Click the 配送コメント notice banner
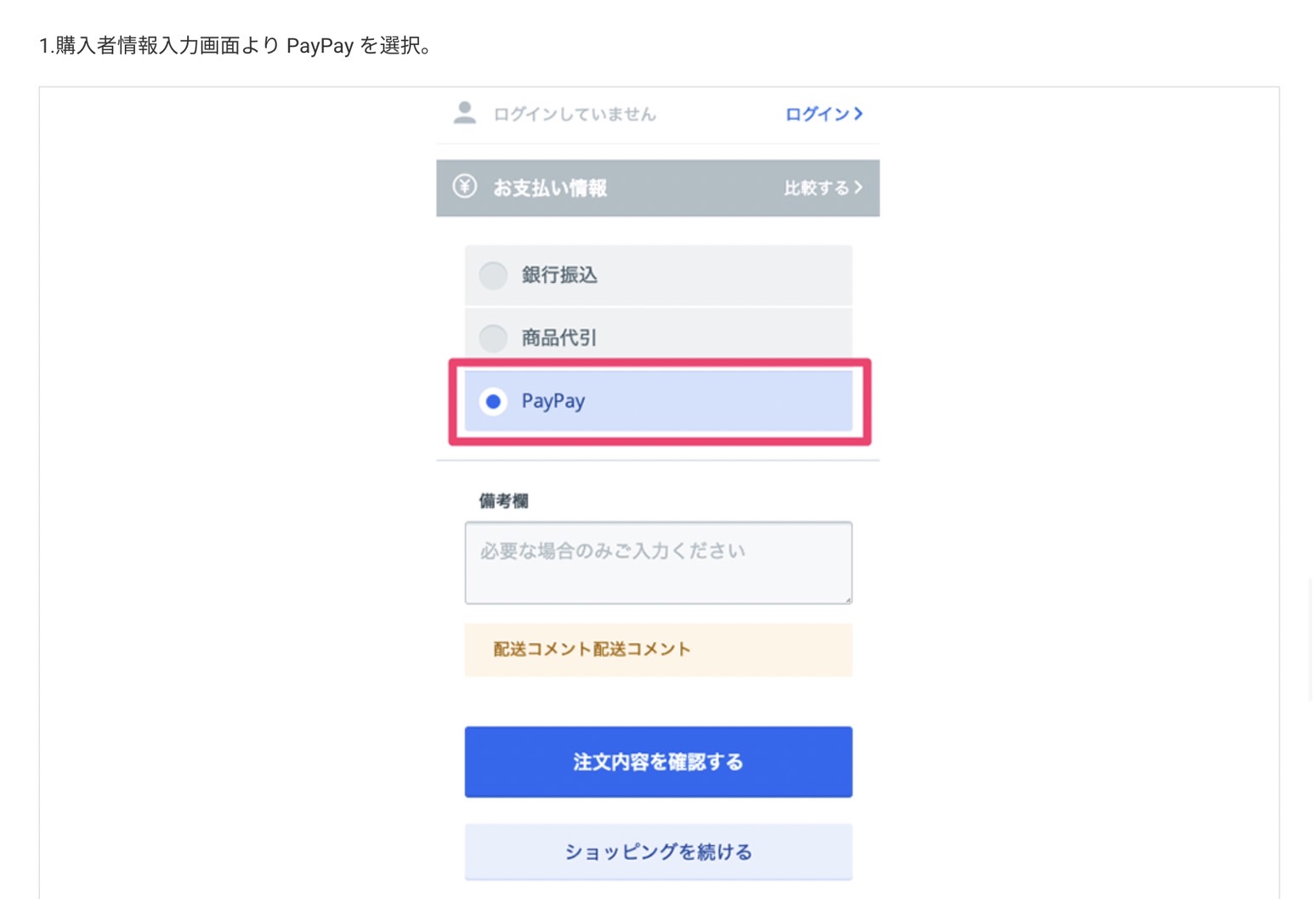Viewport: 1316px width, 899px height. 658,650
